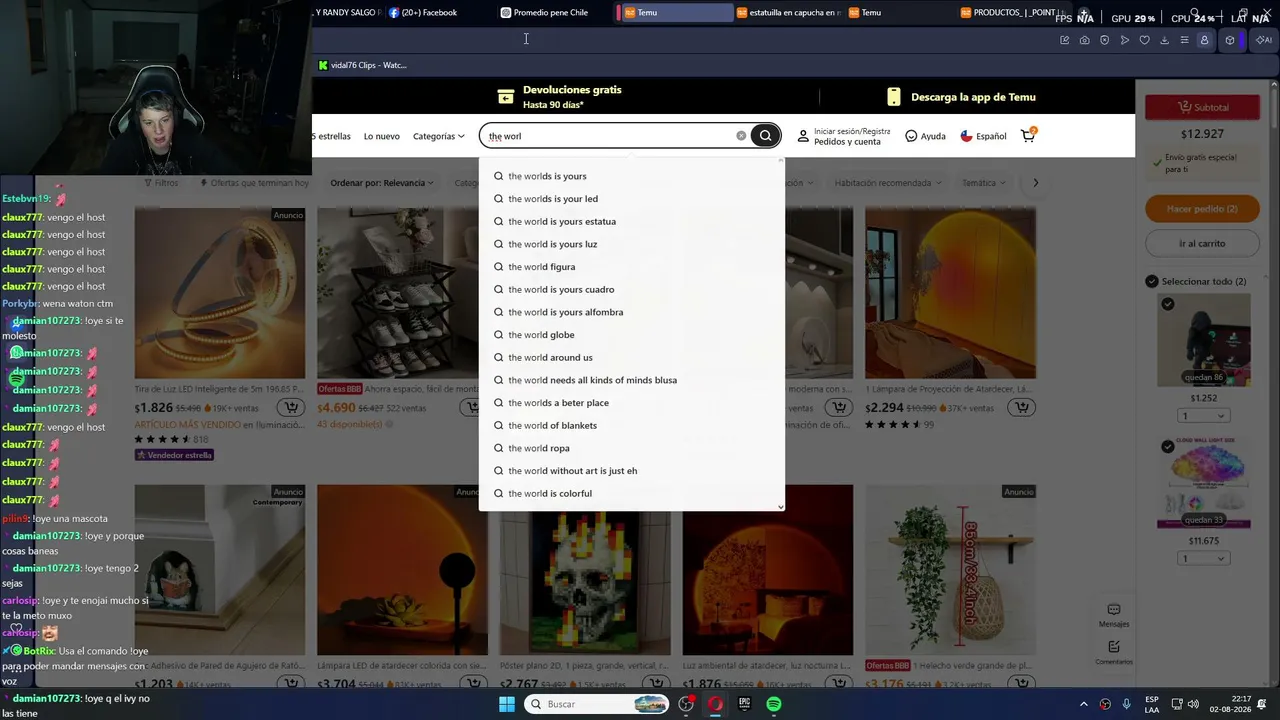Click the Filtros button
1280x720 pixels.
click(160, 183)
